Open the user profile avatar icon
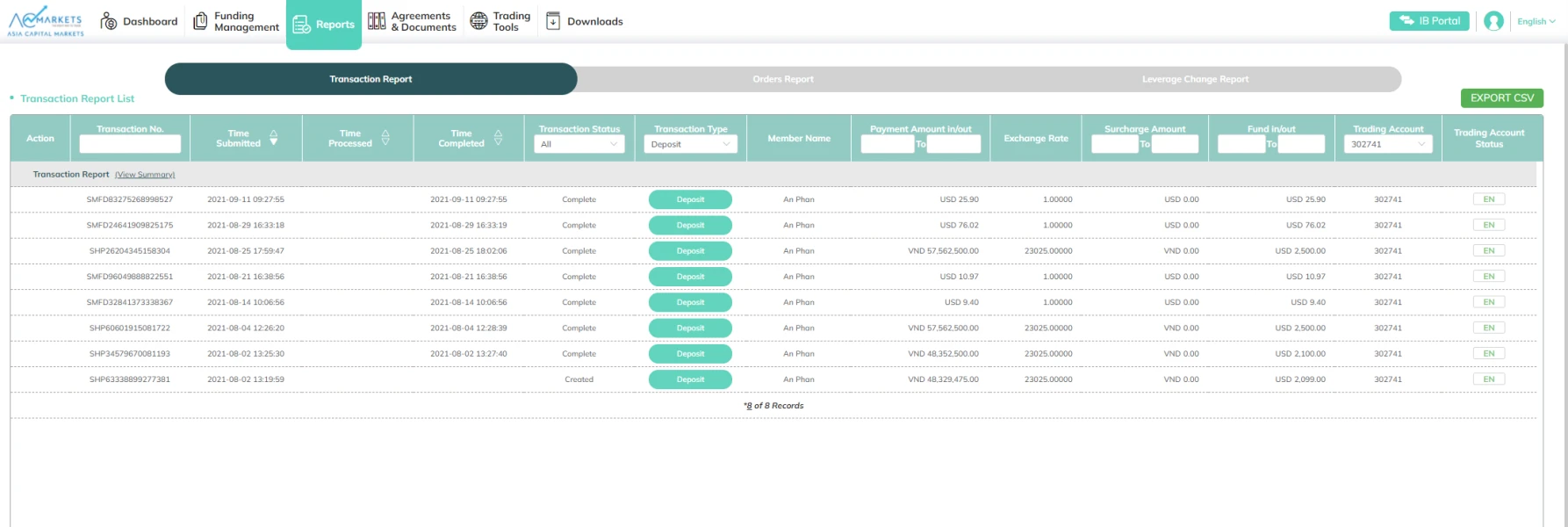 click(x=1493, y=21)
